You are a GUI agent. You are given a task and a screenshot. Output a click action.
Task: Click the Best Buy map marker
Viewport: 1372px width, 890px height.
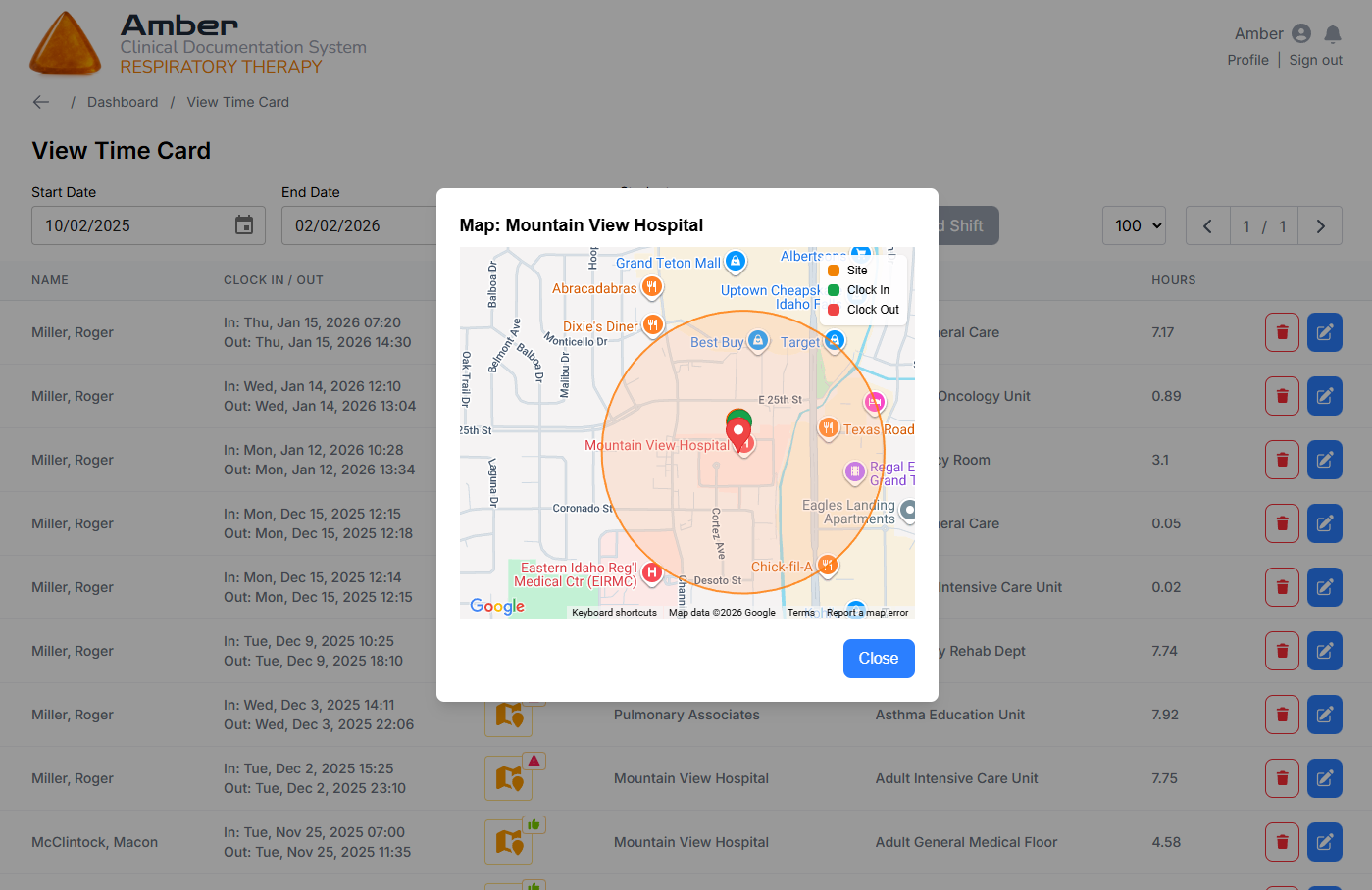(757, 341)
